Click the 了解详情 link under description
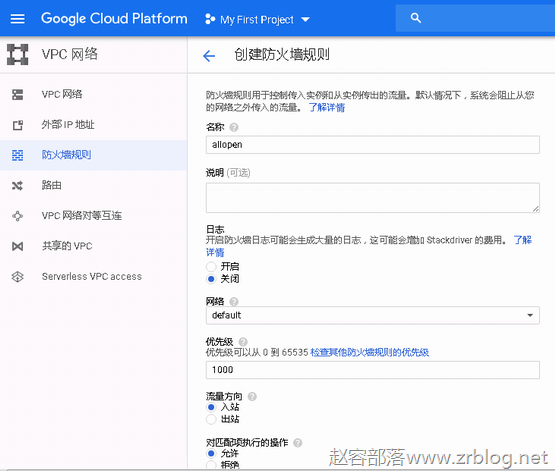The image size is (555, 471). pos(327,107)
